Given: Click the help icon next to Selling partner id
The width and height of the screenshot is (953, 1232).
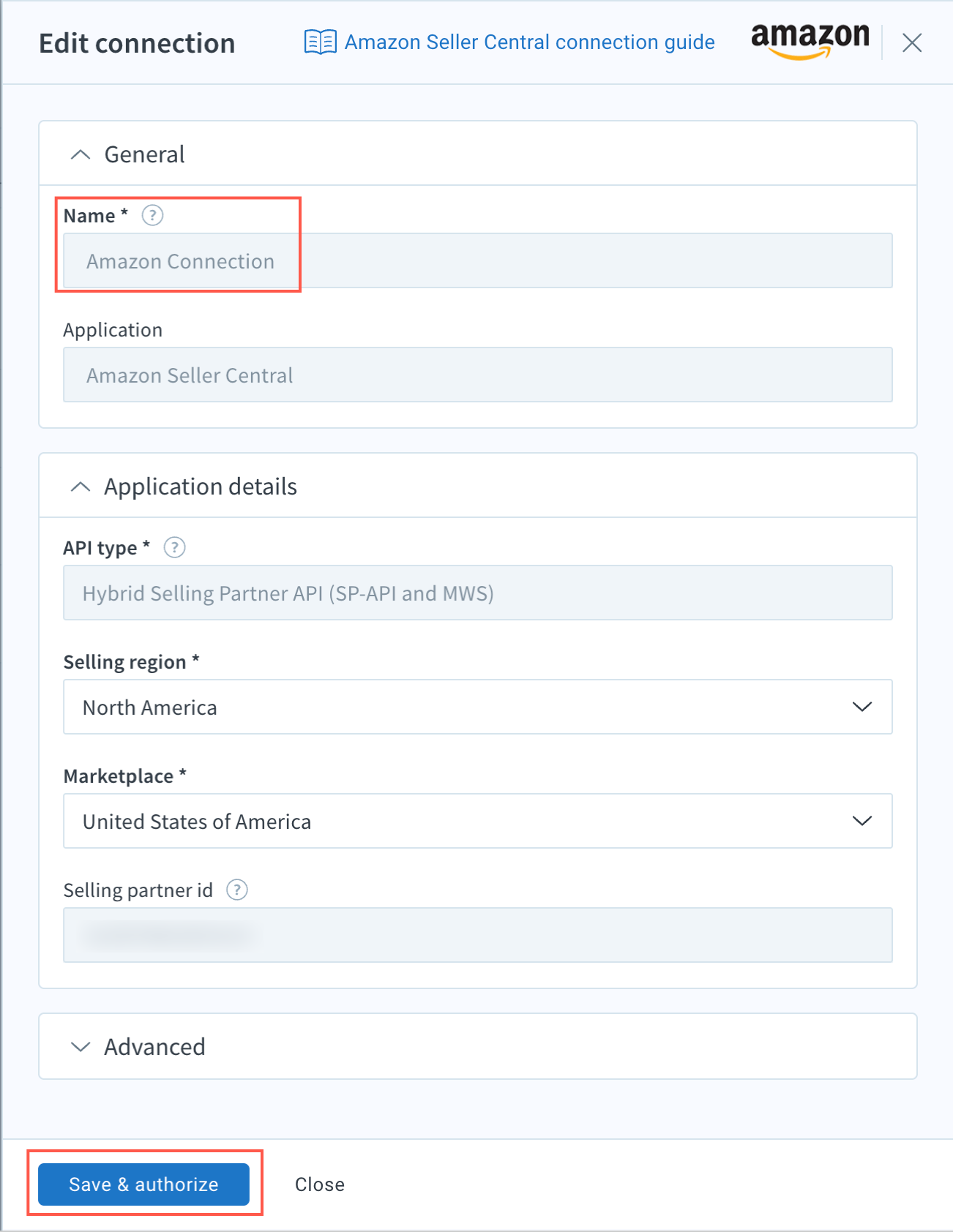Looking at the screenshot, I should (237, 890).
